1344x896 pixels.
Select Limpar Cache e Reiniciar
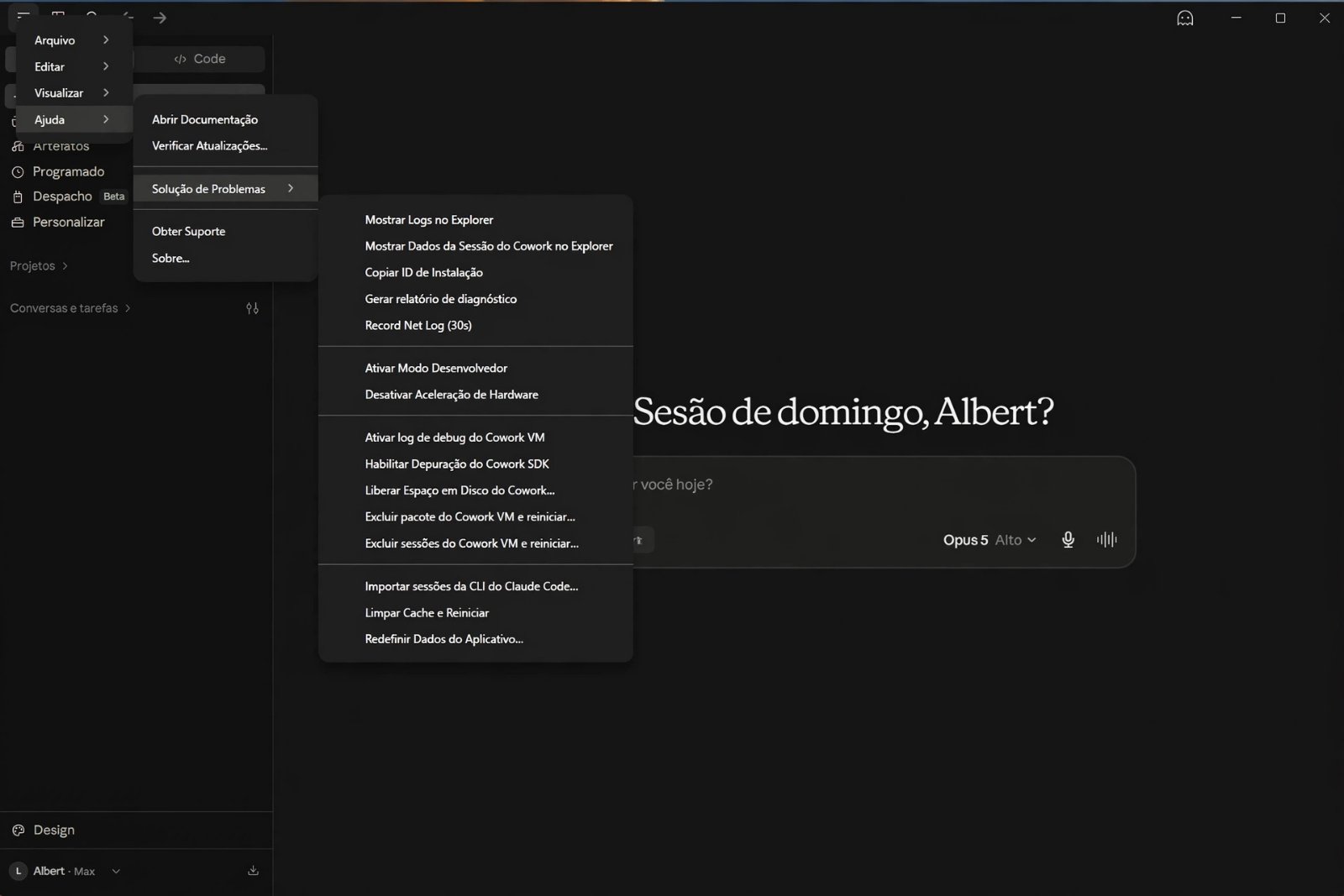click(475, 613)
